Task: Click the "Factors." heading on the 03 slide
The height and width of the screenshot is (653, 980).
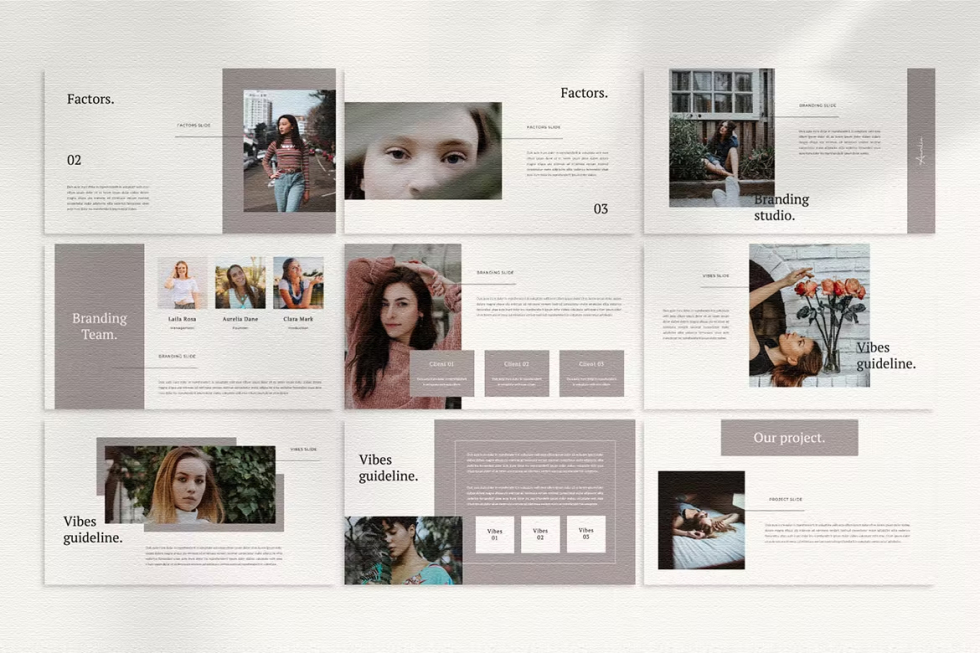Action: (584, 93)
